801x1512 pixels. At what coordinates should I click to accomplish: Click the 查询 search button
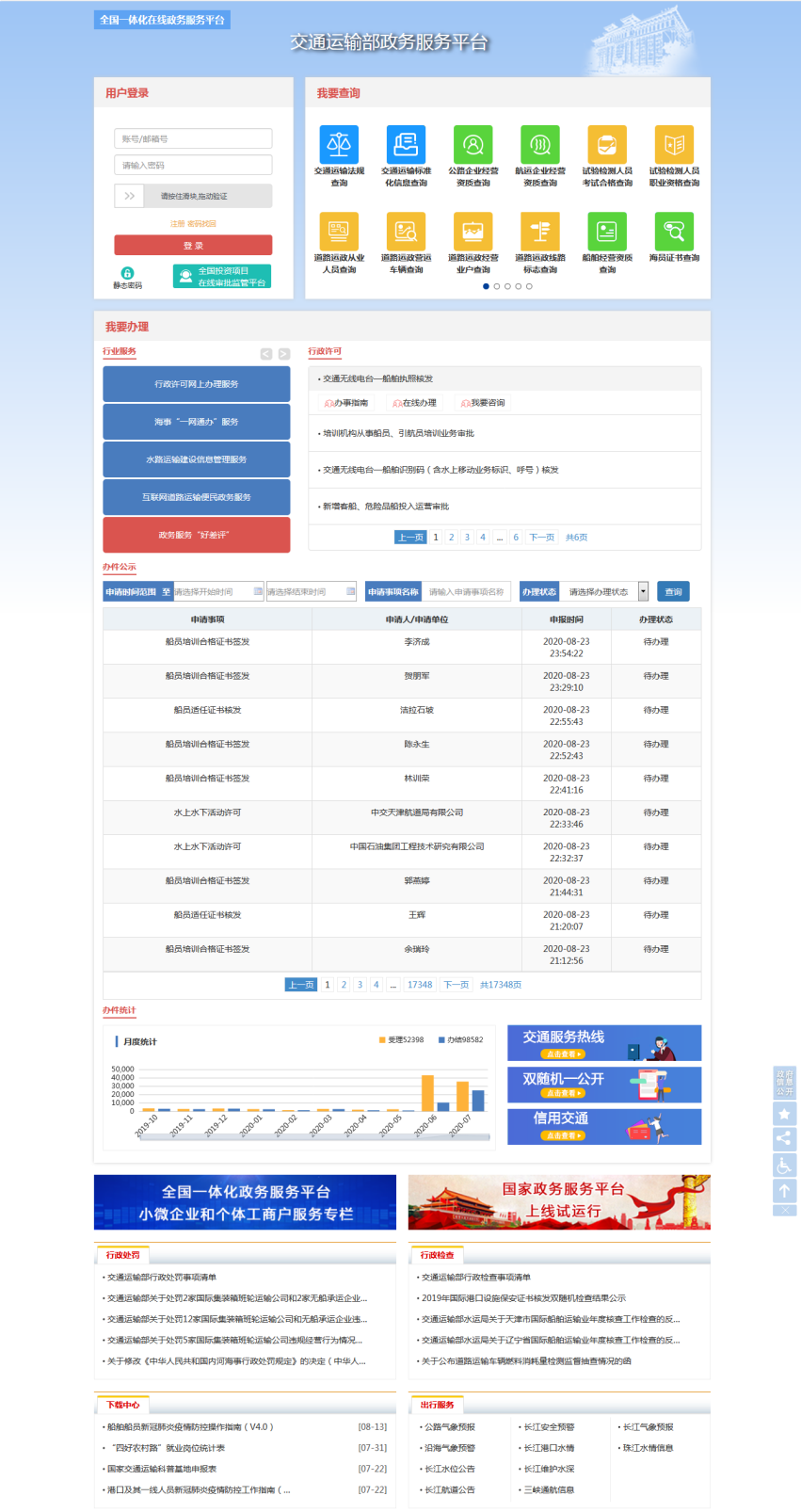coord(673,591)
